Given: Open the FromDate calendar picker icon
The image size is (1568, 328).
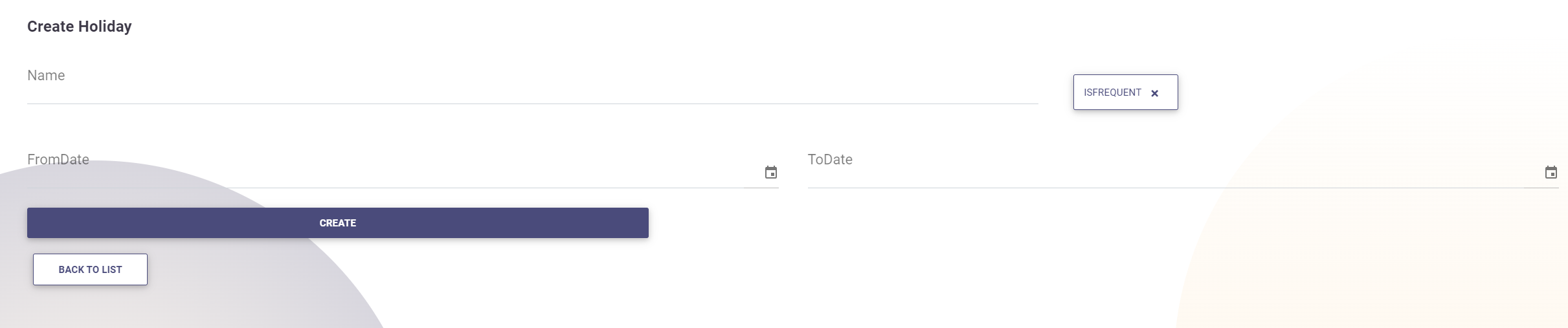Looking at the screenshot, I should point(770,172).
